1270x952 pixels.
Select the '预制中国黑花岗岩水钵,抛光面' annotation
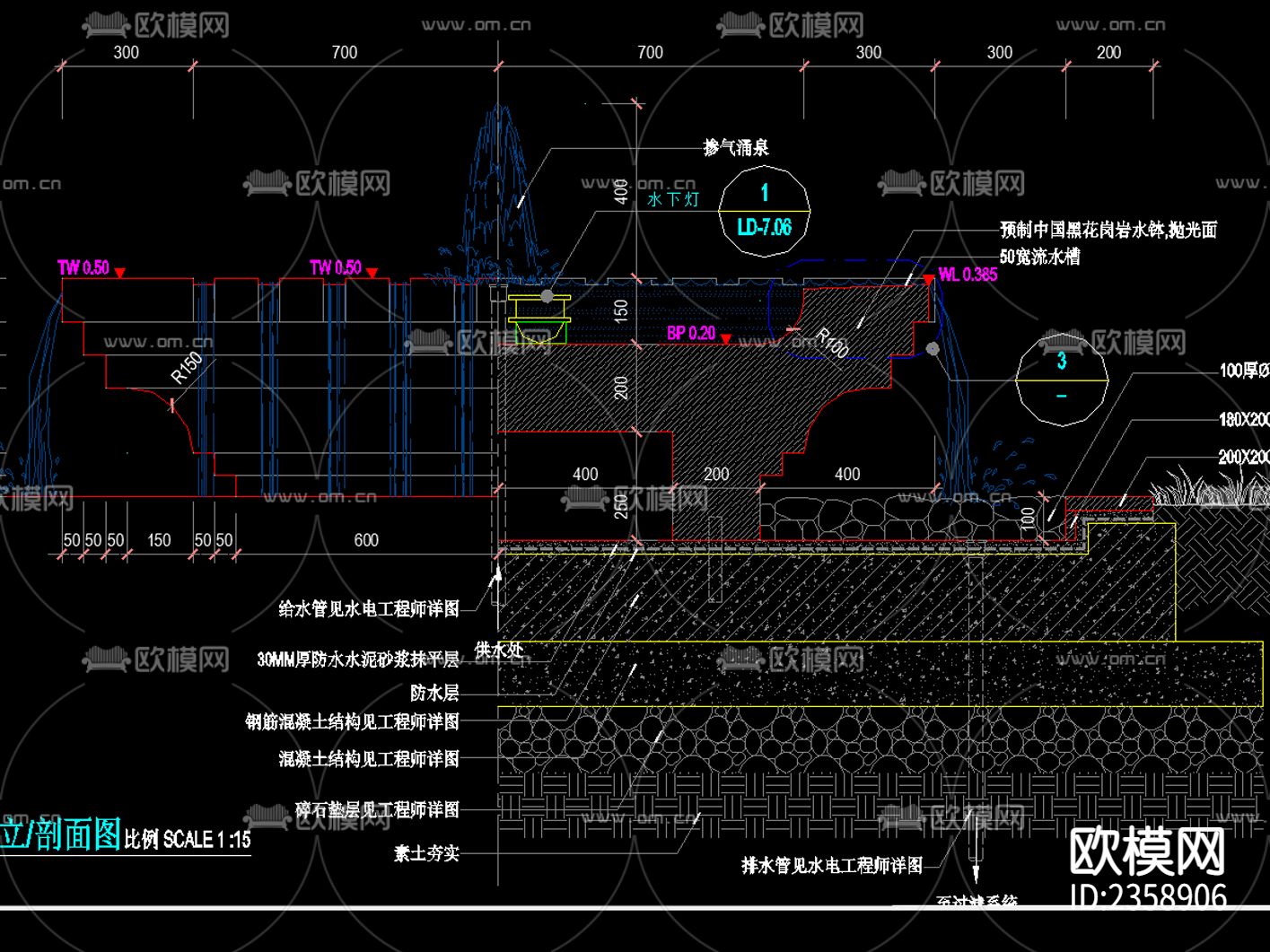click(x=1108, y=230)
